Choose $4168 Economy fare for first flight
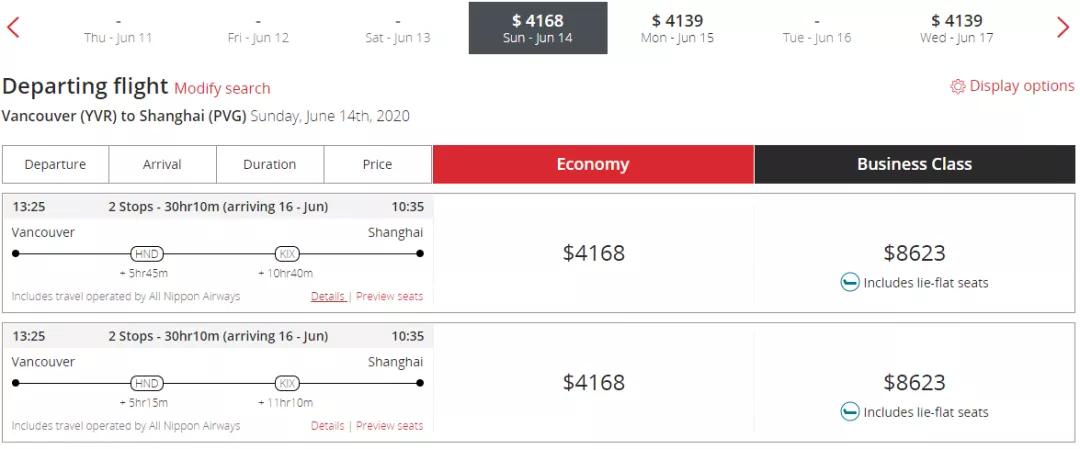Viewport: 1080px width, 449px height. [x=593, y=253]
